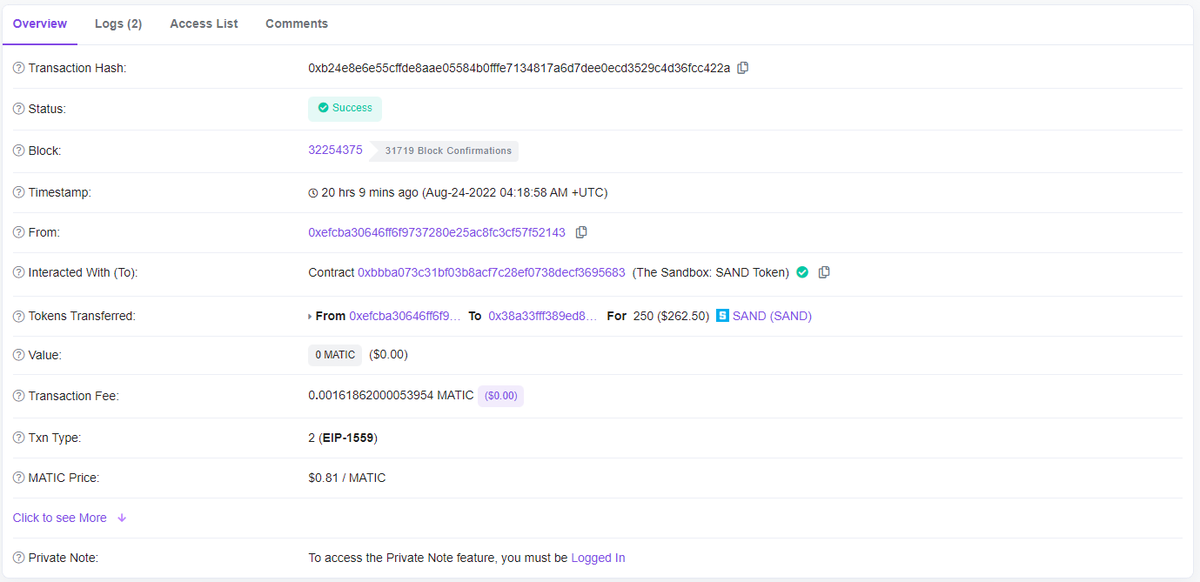1200x582 pixels.
Task: Click the help icon beside Transaction Hash
Action: pos(18,68)
